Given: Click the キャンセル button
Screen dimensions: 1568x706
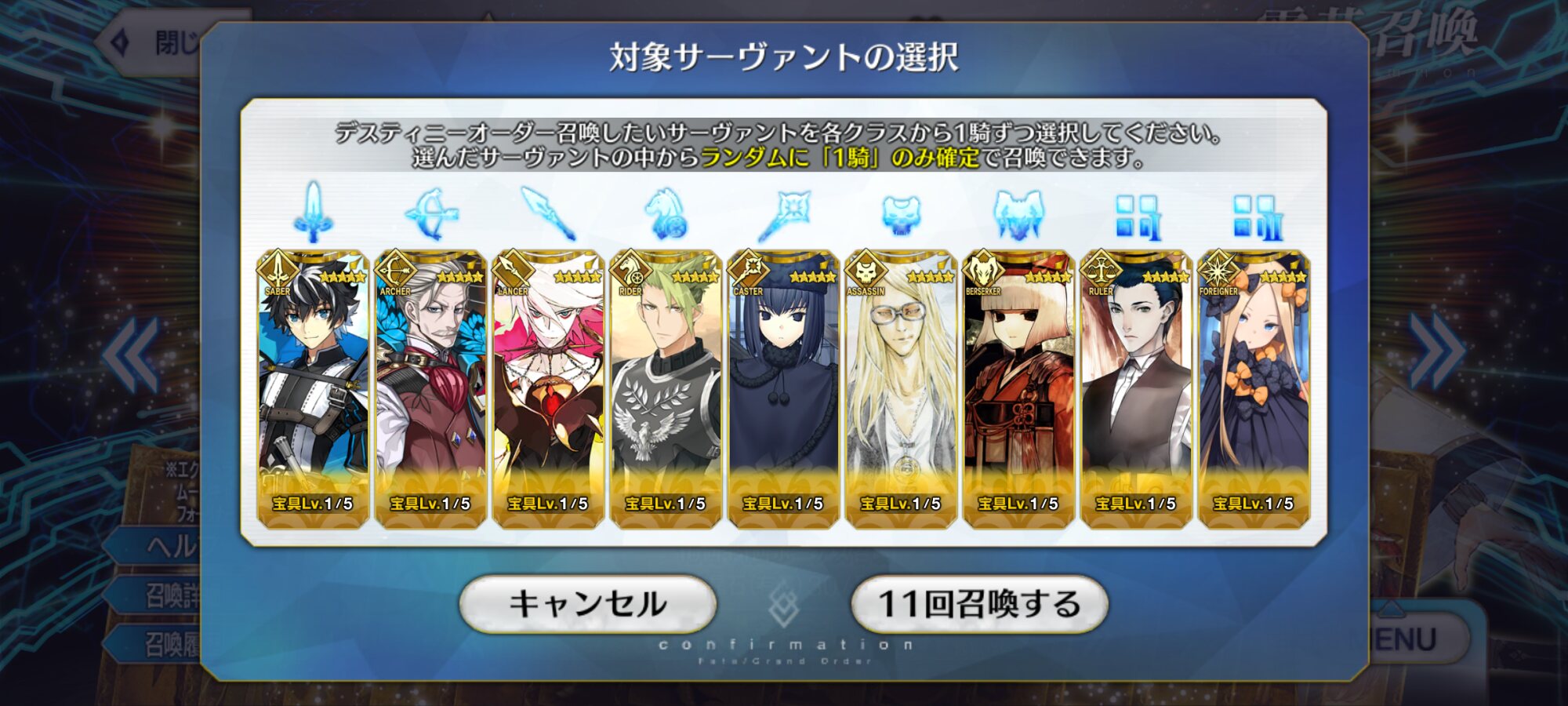Looking at the screenshot, I should click(587, 604).
